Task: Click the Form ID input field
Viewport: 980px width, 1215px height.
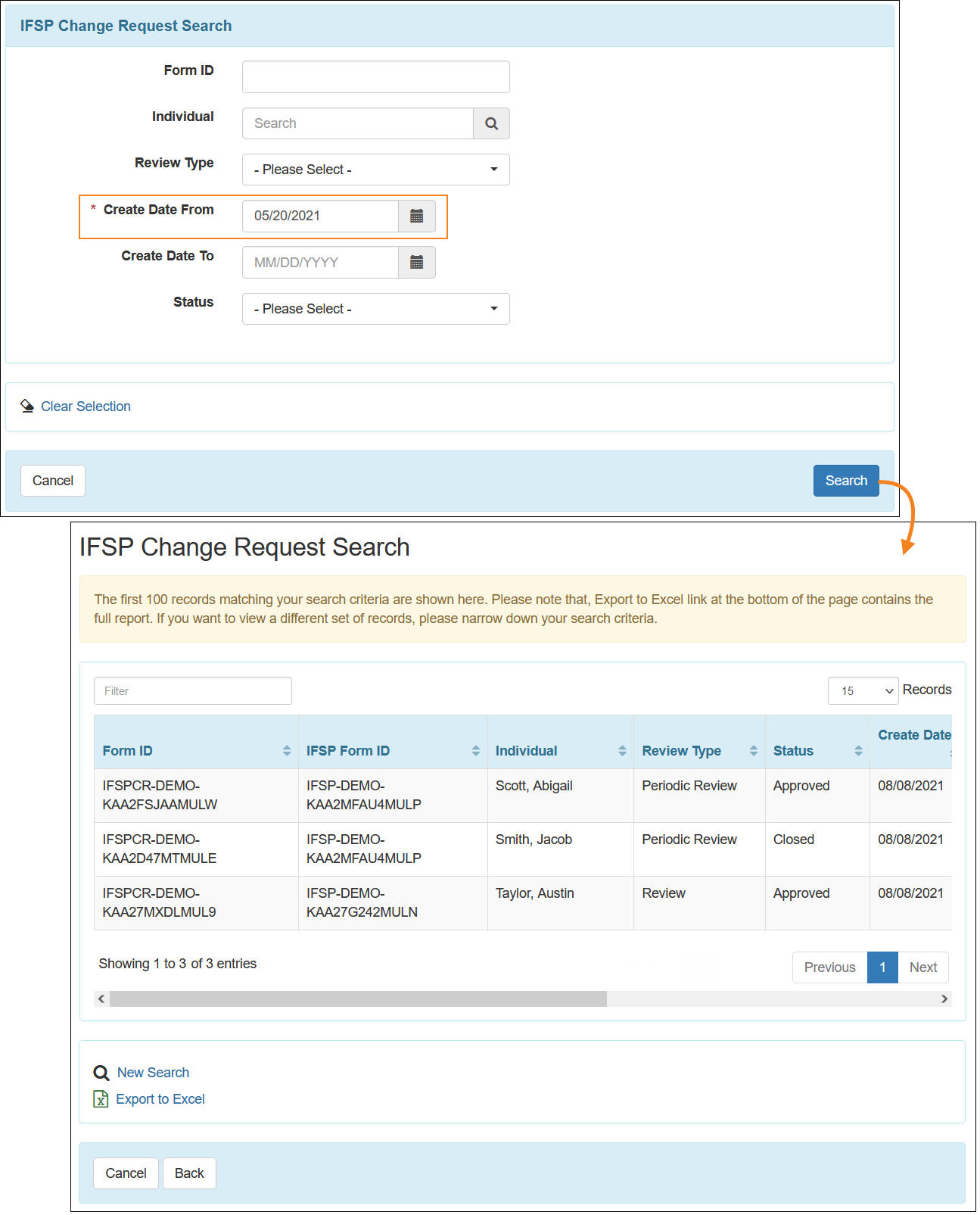Action: pyautogui.click(x=376, y=77)
